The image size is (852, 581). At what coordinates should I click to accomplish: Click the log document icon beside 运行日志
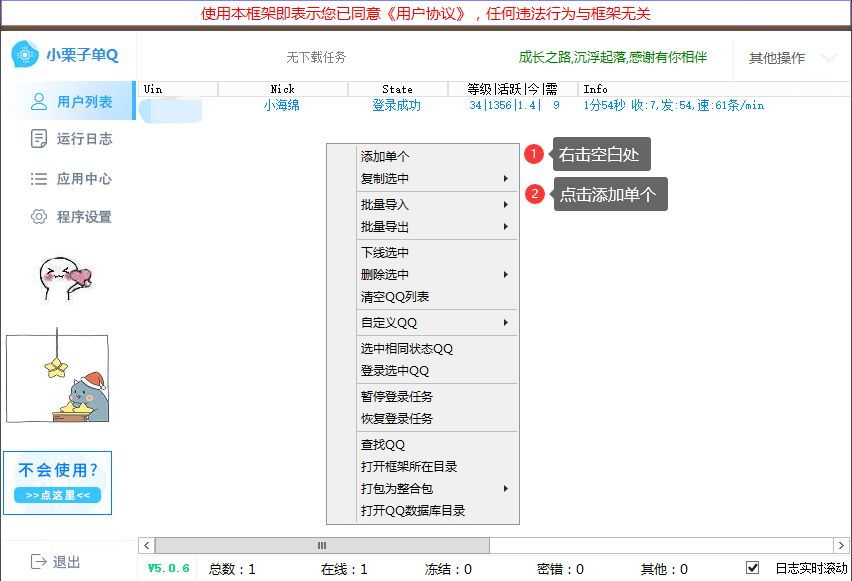[x=39, y=139]
